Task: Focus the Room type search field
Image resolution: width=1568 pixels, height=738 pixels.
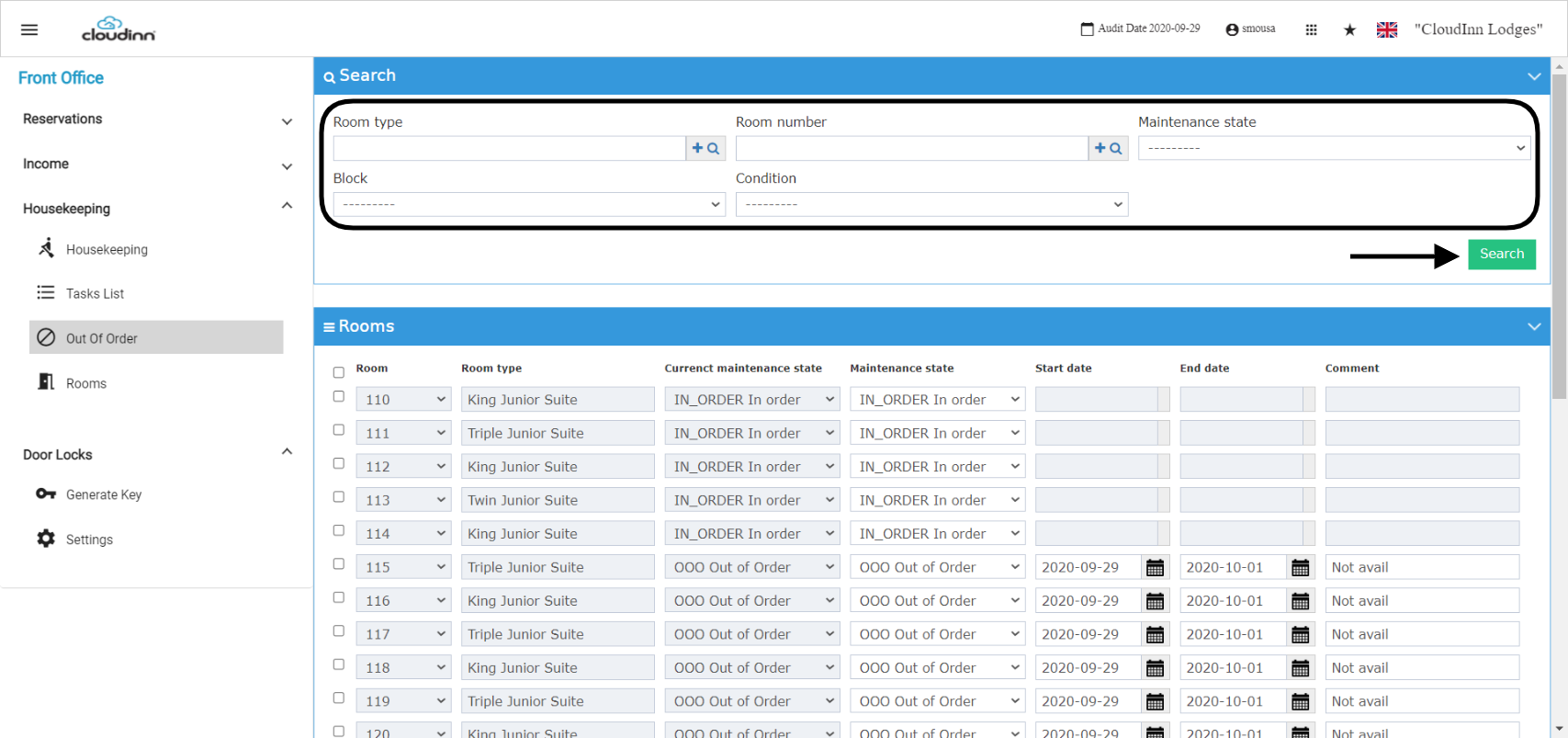Action: [x=509, y=148]
